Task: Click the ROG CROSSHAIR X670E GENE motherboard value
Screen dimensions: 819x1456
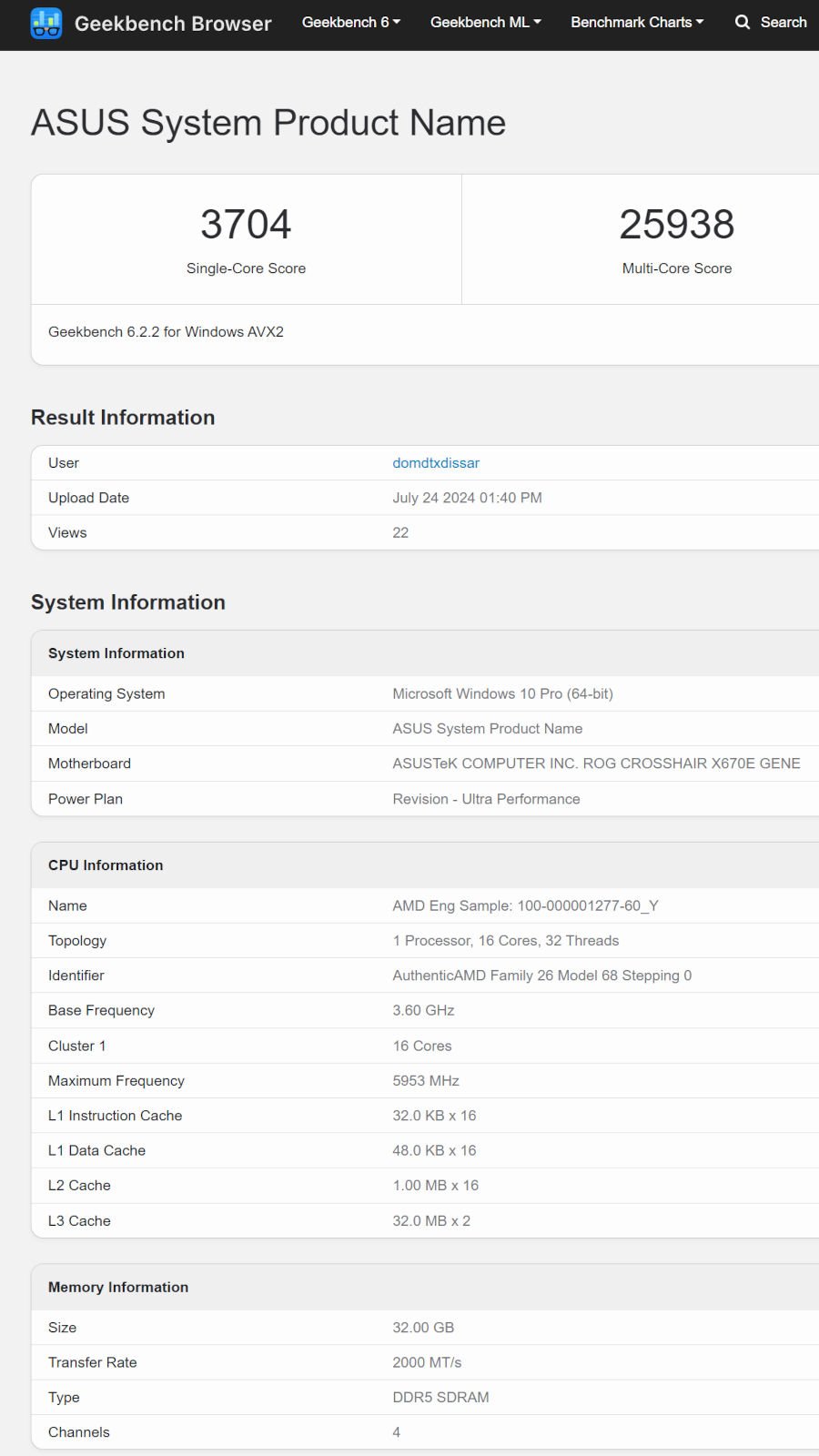Action: tap(596, 763)
